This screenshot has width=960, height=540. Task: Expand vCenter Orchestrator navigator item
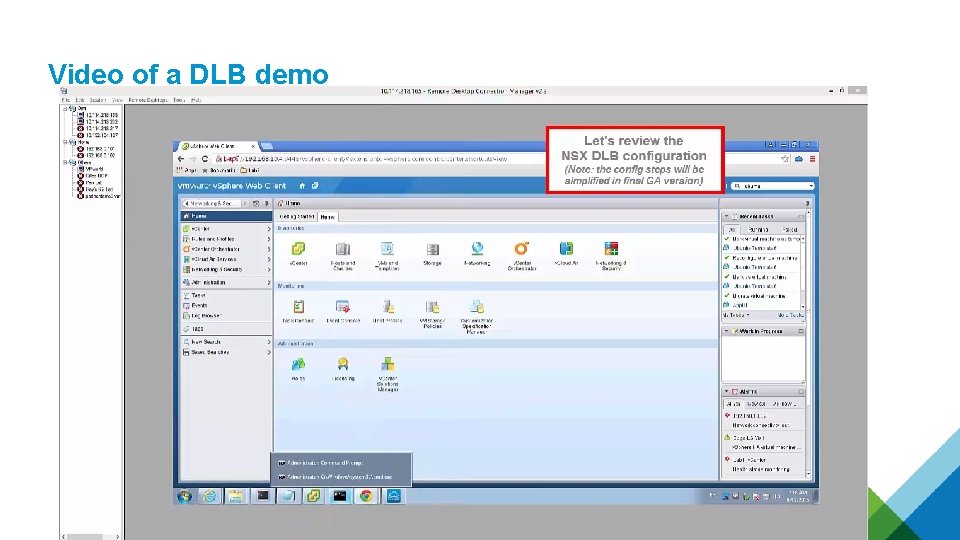269,249
